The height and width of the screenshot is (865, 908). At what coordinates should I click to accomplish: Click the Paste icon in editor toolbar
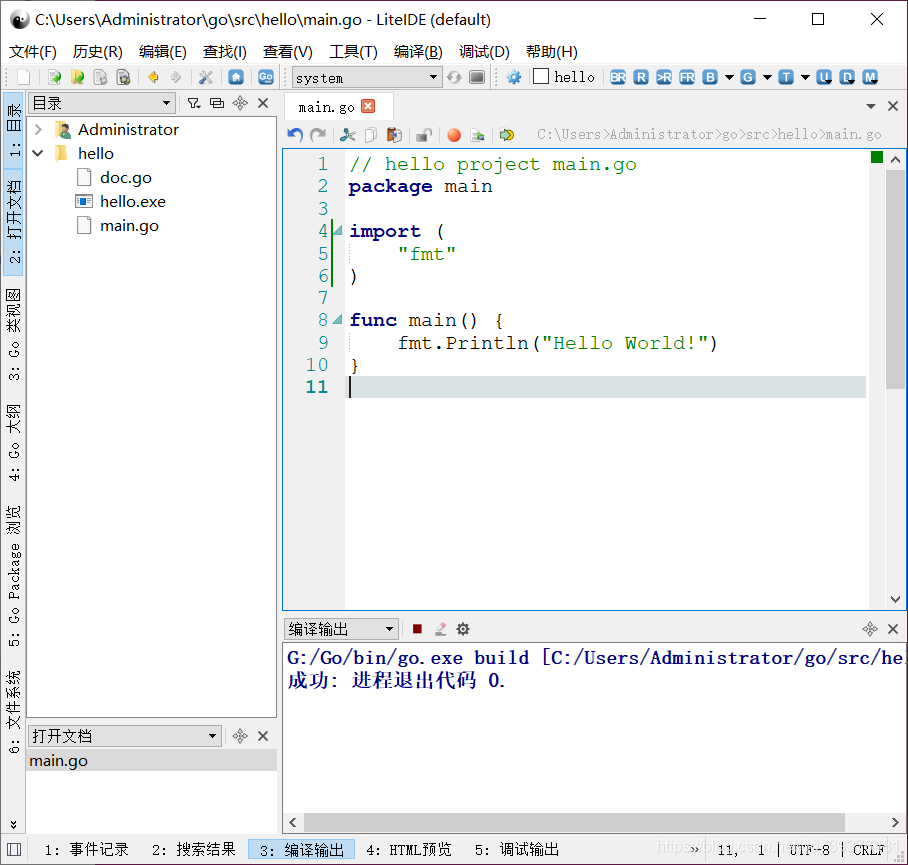[x=394, y=135]
